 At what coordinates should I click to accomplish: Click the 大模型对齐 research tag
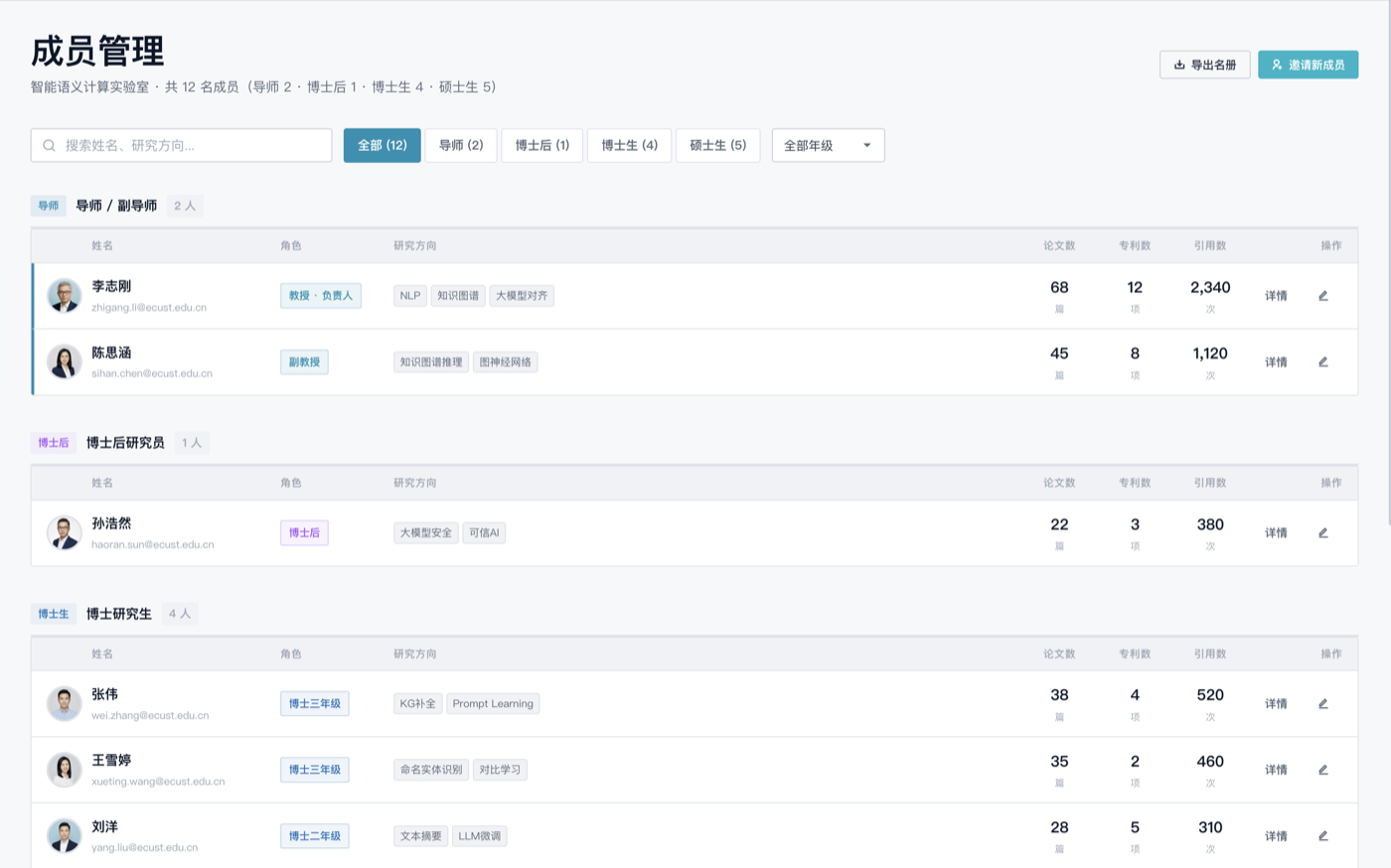(522, 296)
